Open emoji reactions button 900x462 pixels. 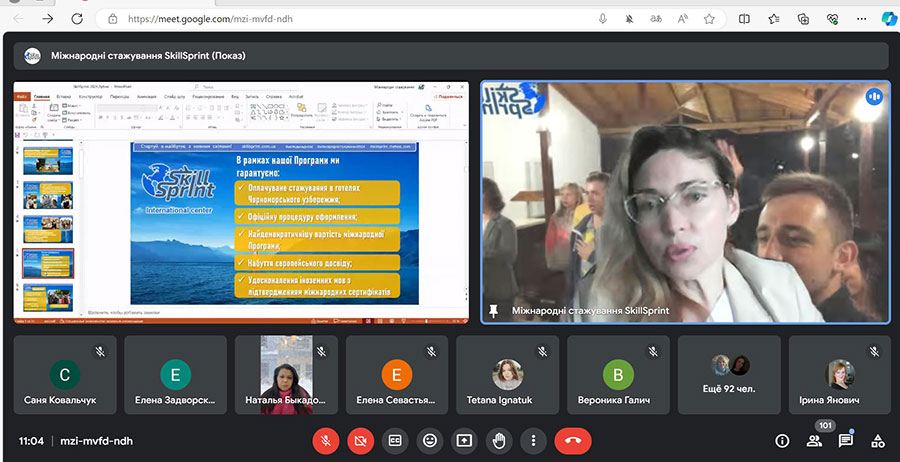tap(430, 441)
